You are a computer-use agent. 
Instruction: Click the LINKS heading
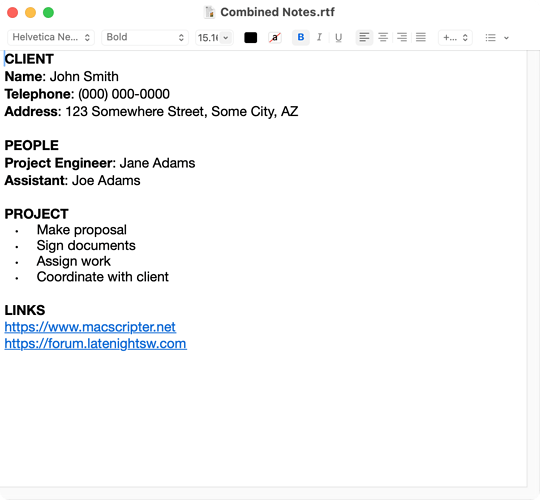tap(25, 310)
